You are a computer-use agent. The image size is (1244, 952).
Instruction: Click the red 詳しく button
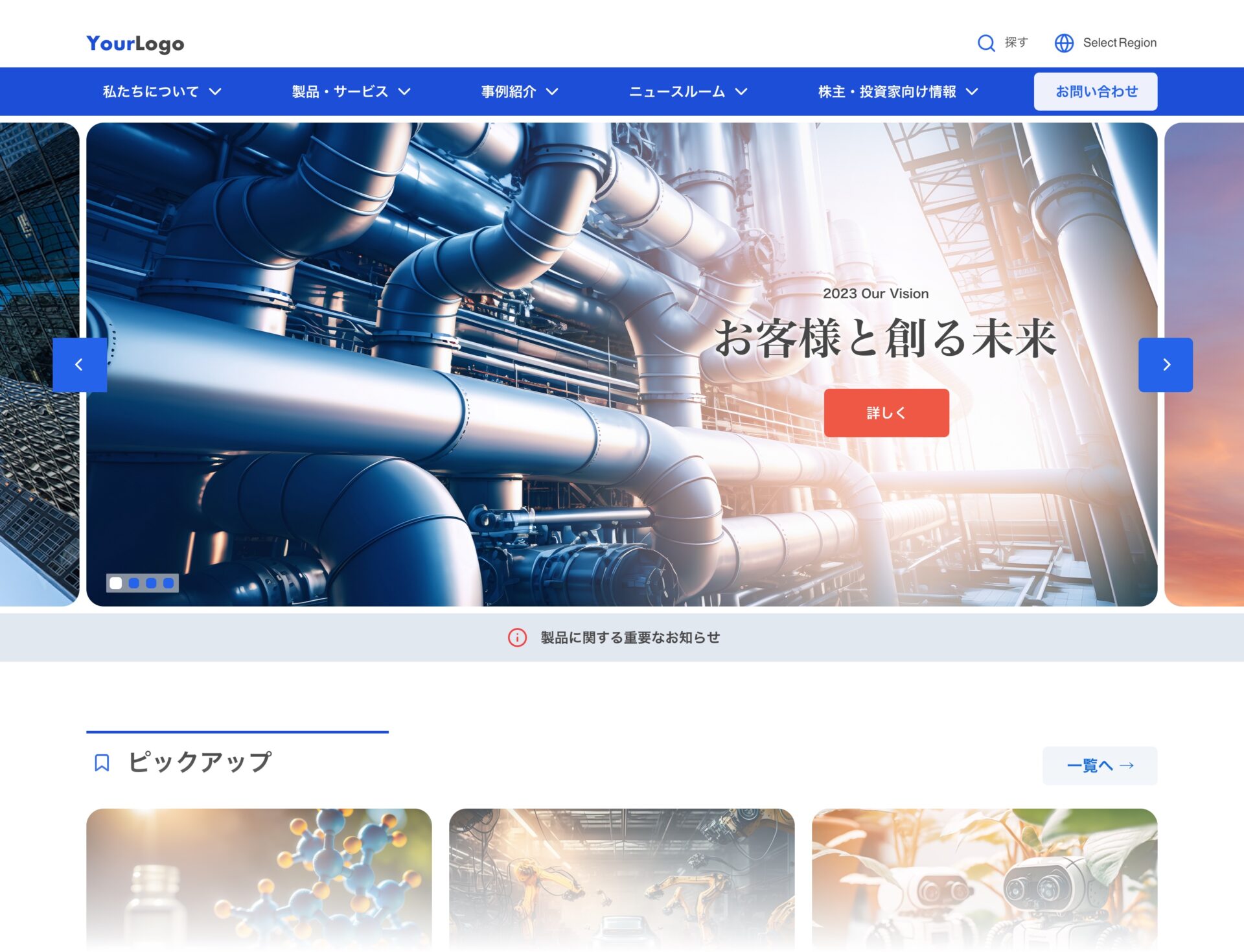[886, 413]
